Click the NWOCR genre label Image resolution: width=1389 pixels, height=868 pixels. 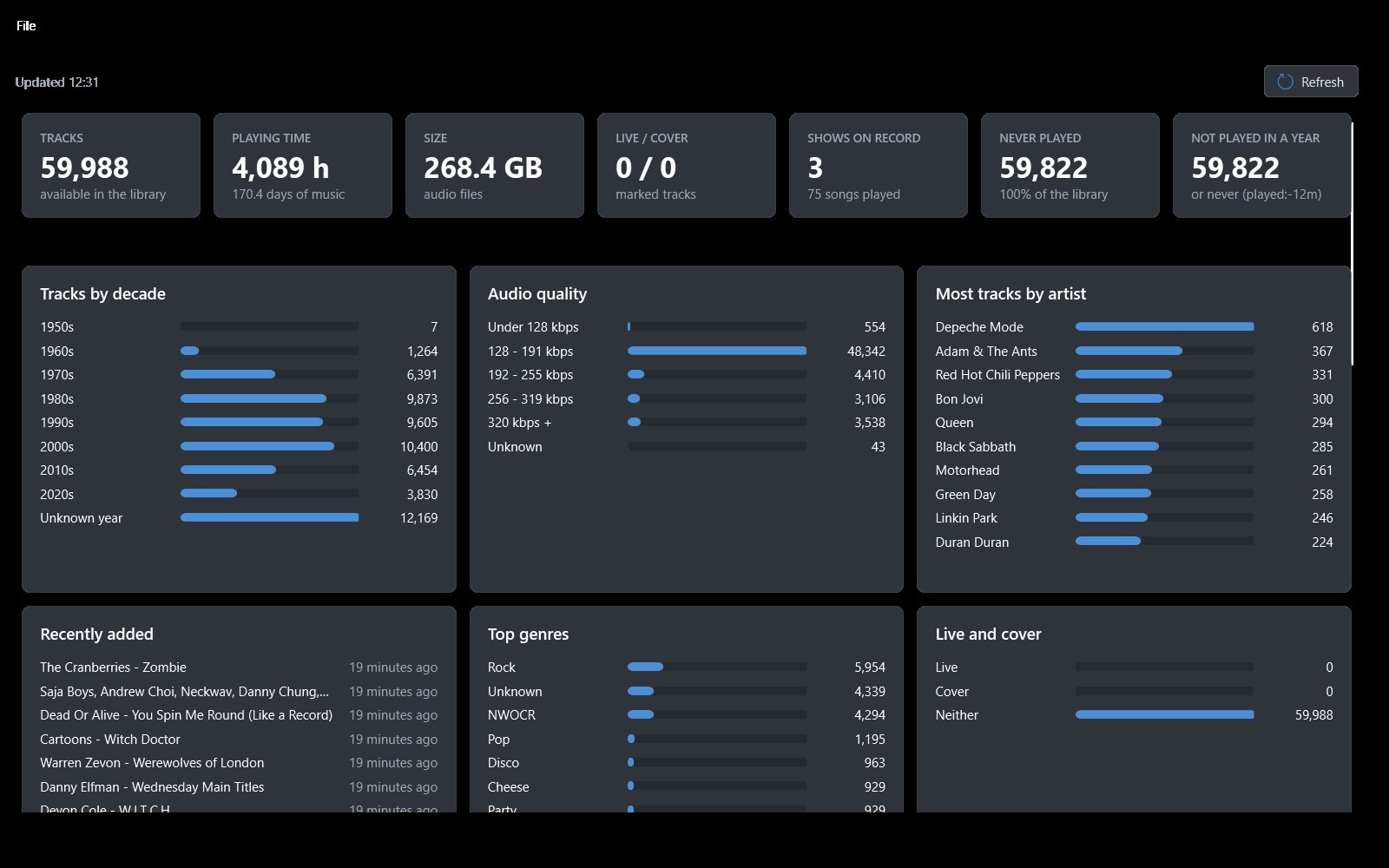pyautogui.click(x=511, y=715)
